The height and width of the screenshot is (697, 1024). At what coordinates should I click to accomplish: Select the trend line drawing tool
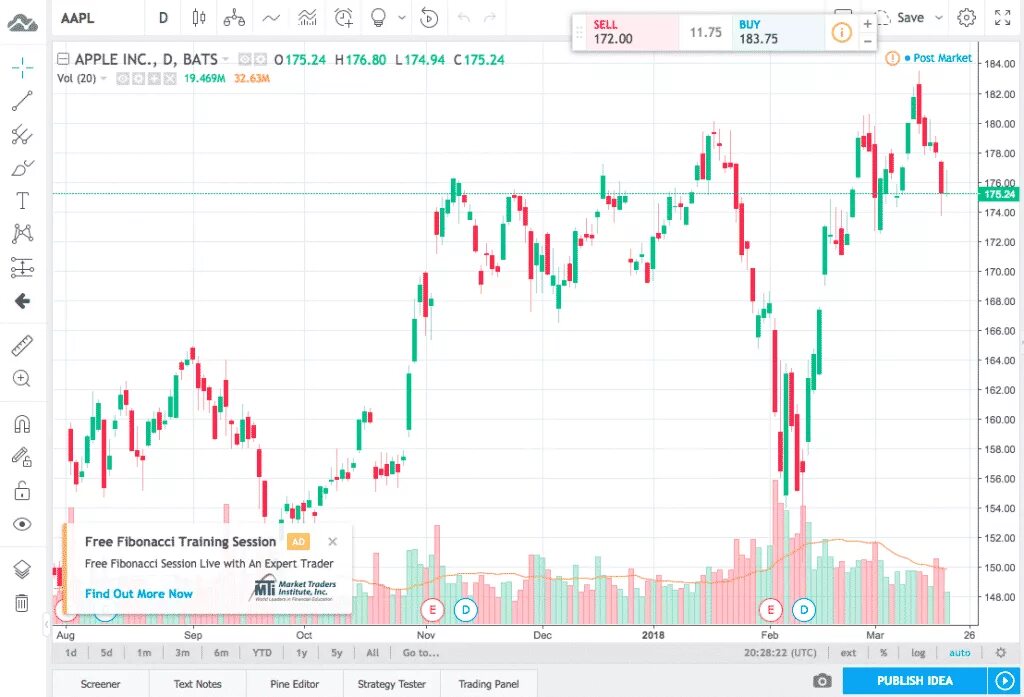(22, 101)
